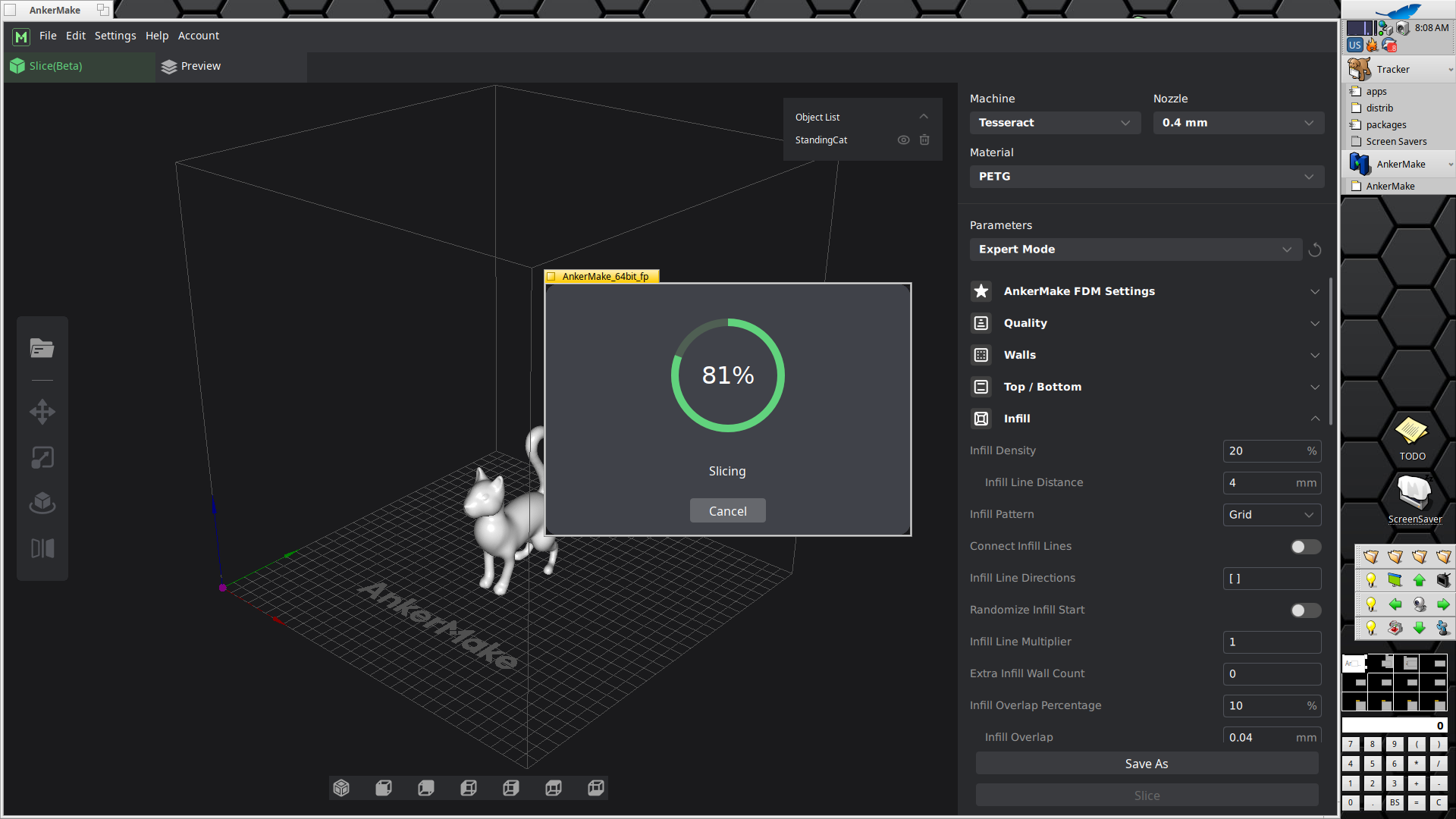Open the Infill Pattern Grid dropdown
1456x819 pixels.
(1271, 515)
